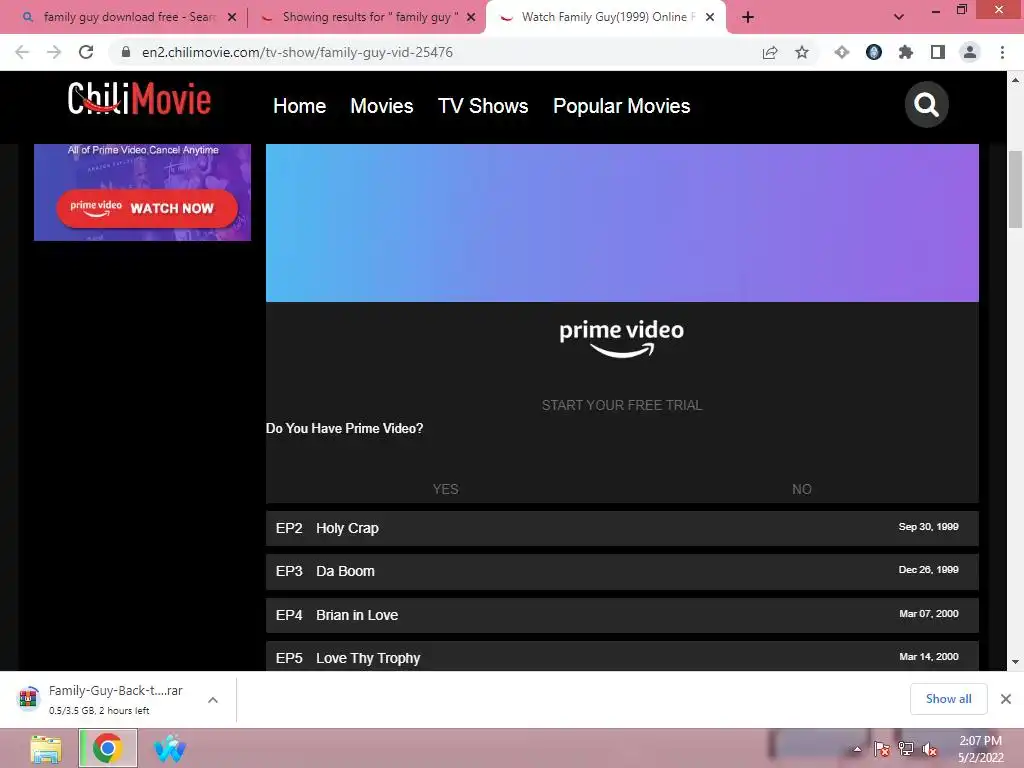Click the share page icon in address bar

770,52
